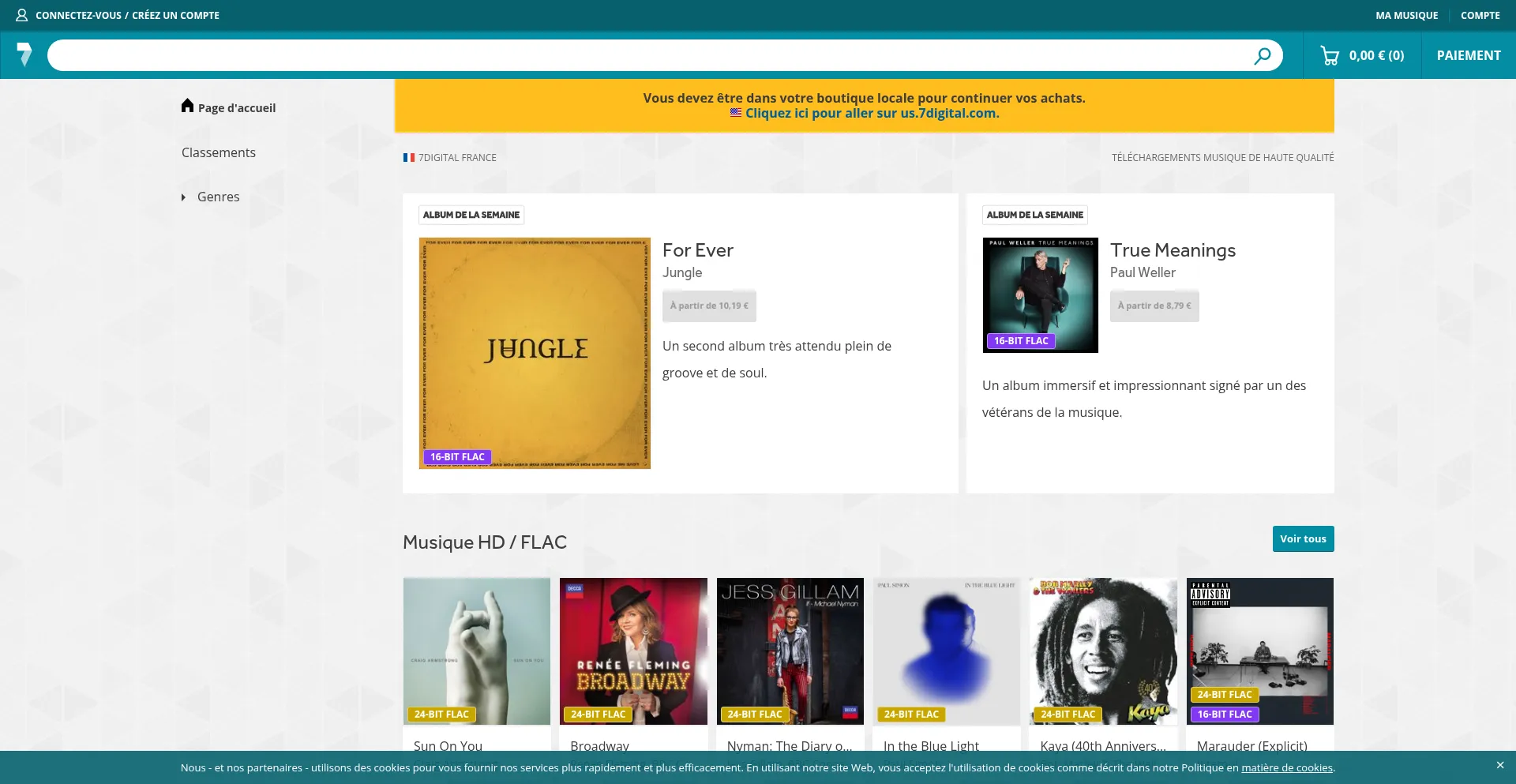The width and height of the screenshot is (1516, 784).
Task: Click the US flag icon in banner
Action: pos(736,113)
